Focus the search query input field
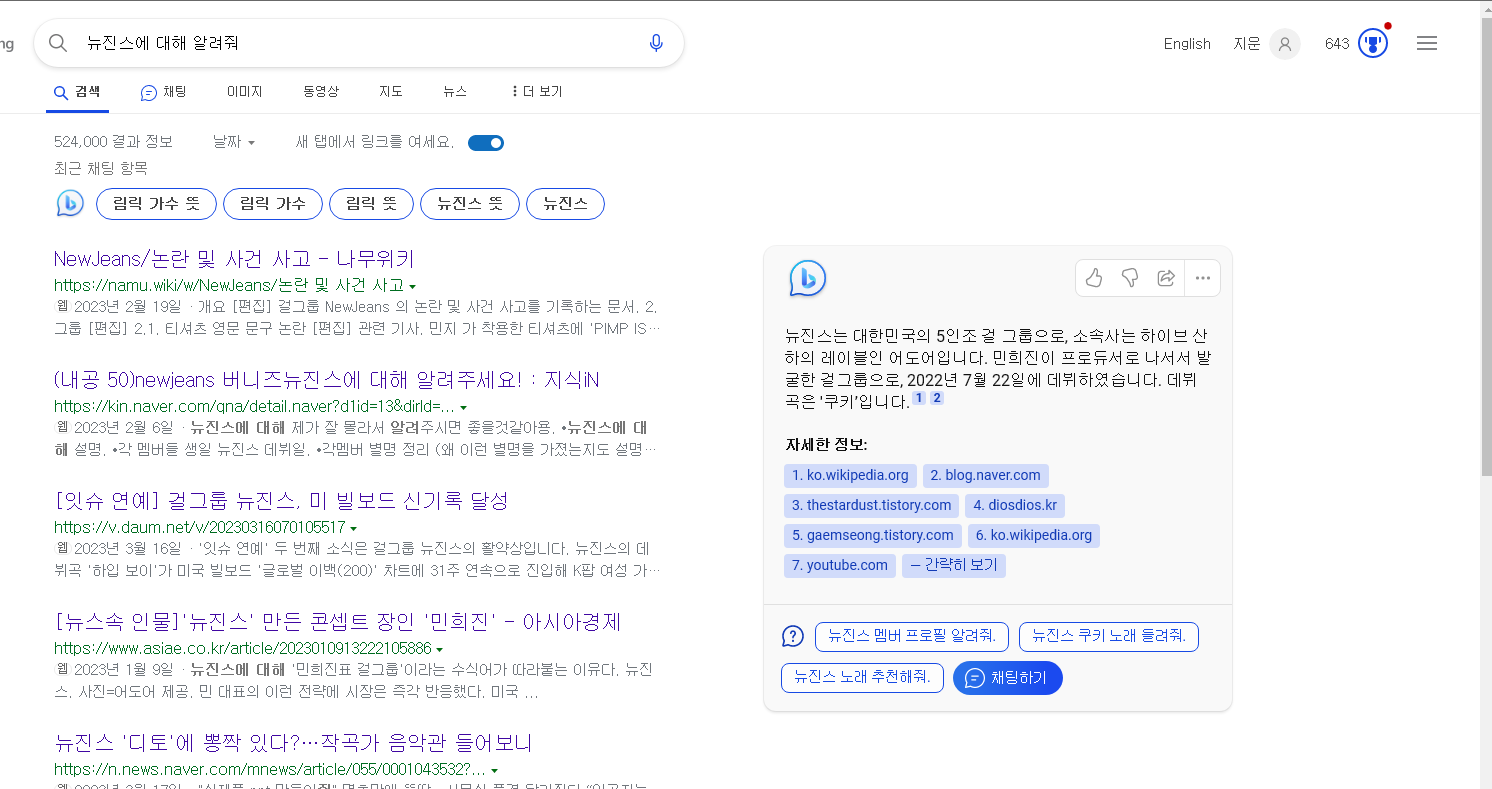 360,43
